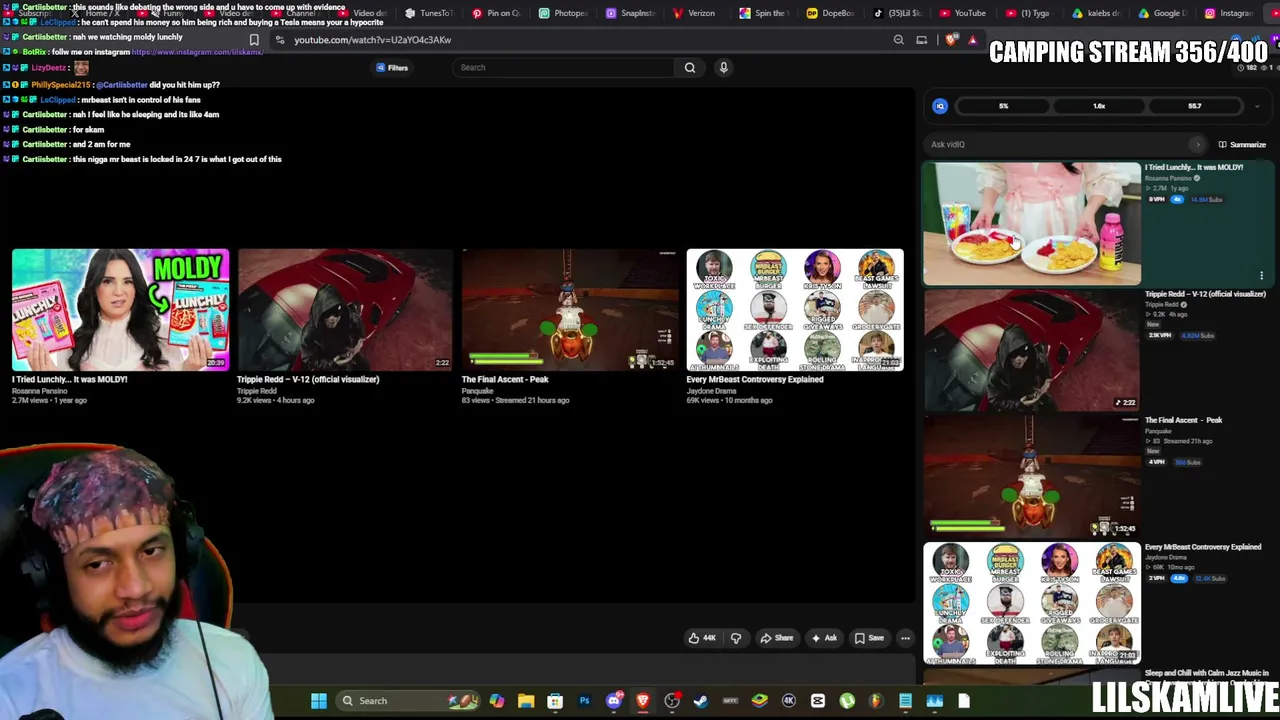1280x720 pixels.
Task: Switch to the Photopea tab
Action: pyautogui.click(x=563, y=13)
